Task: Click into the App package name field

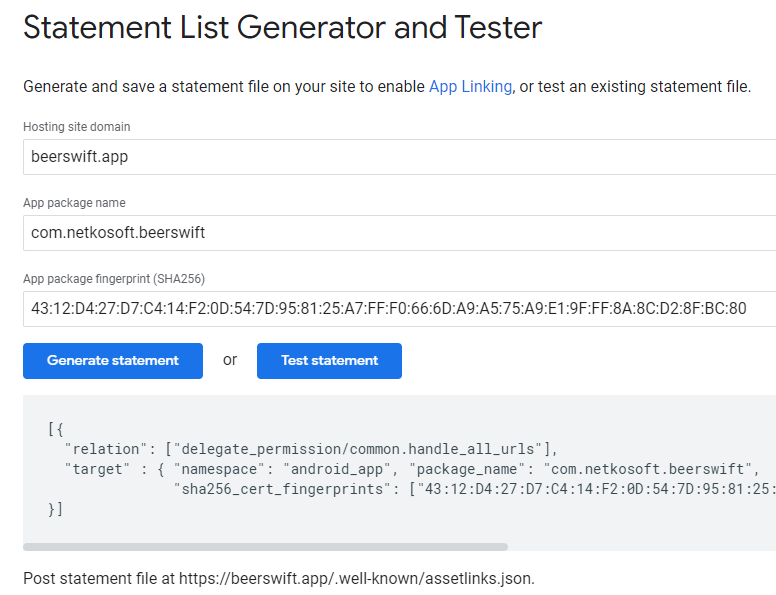Action: point(400,233)
